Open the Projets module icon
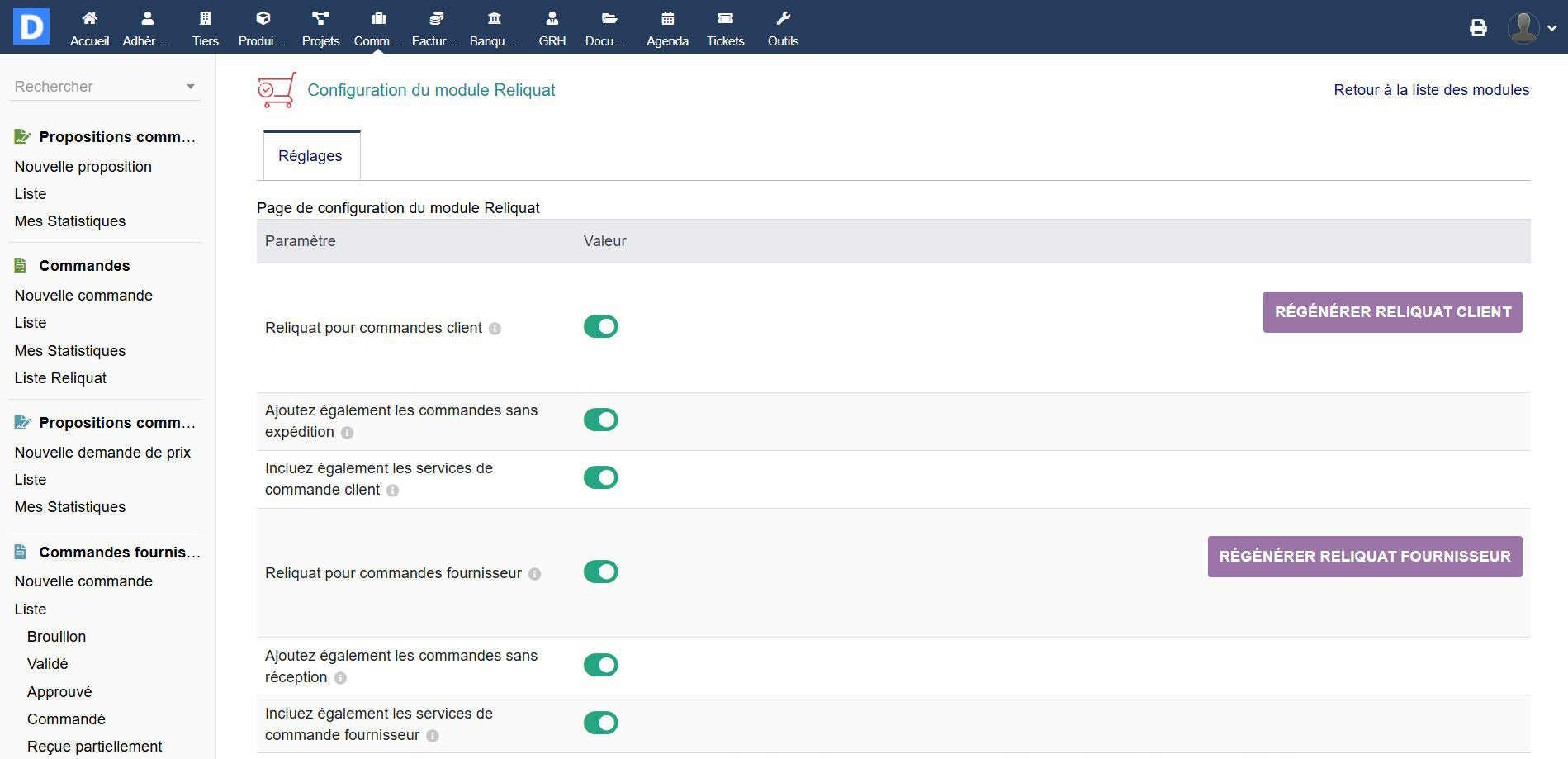 [320, 19]
